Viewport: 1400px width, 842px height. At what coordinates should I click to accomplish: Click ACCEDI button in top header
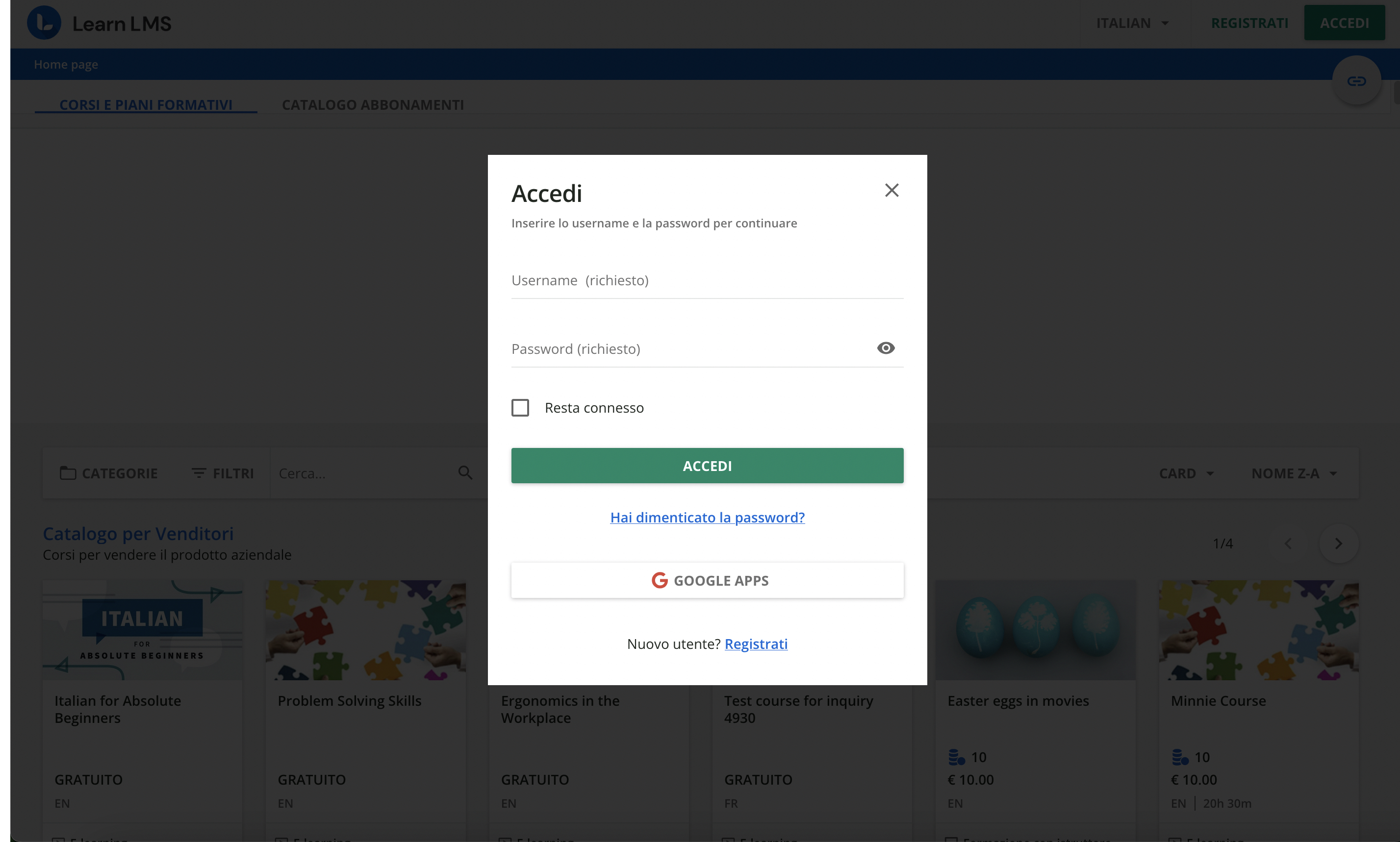1344,23
